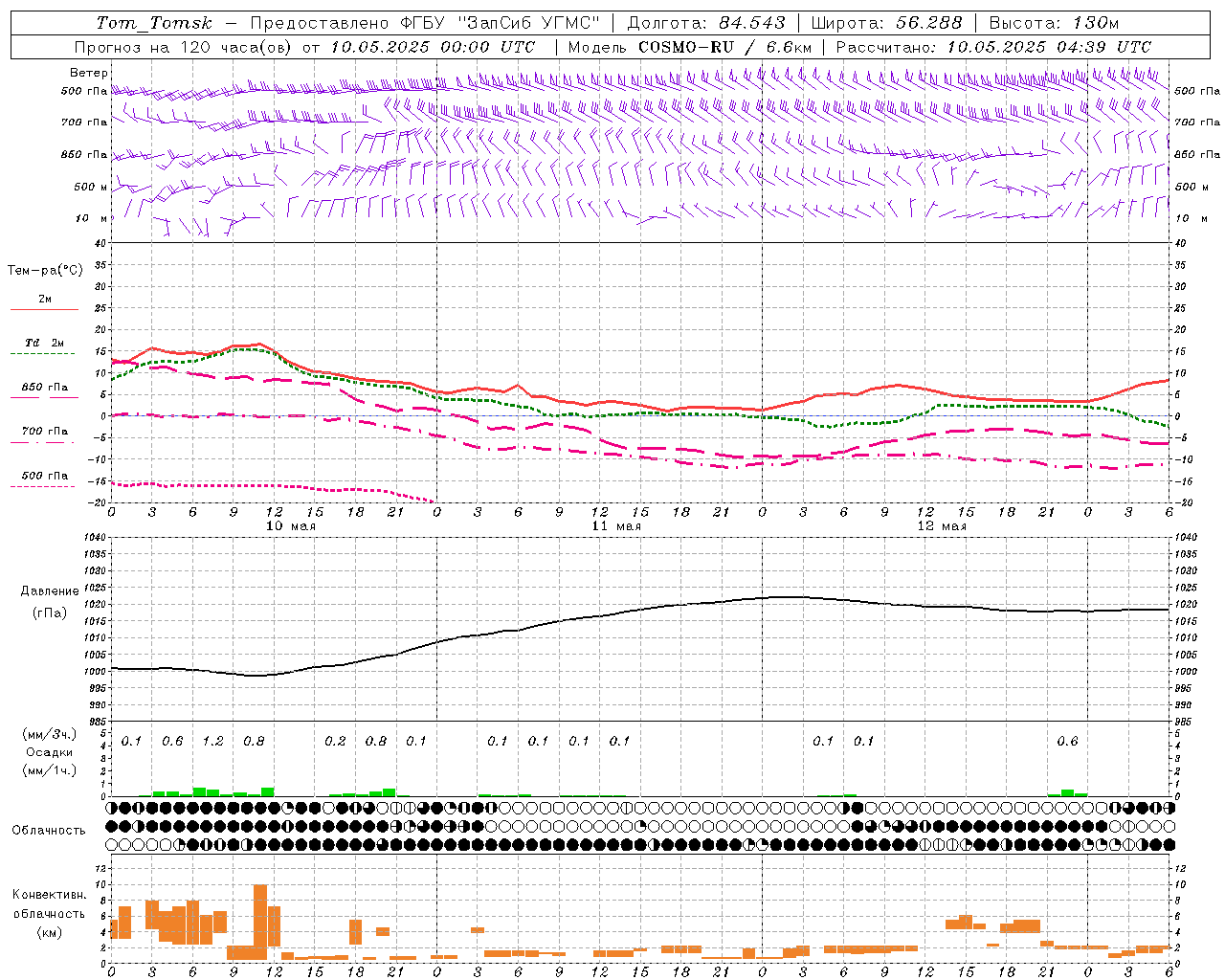Click the Рассчитано: 10.05.2025 04:39 UTC text
This screenshot has height=980, width=1225.
994,47
